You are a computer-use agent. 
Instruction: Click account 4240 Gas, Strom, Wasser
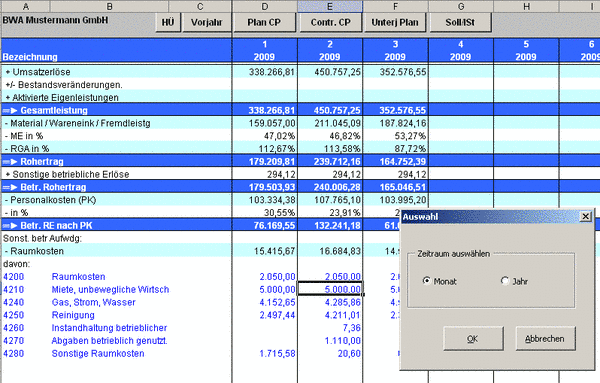[x=94, y=302]
